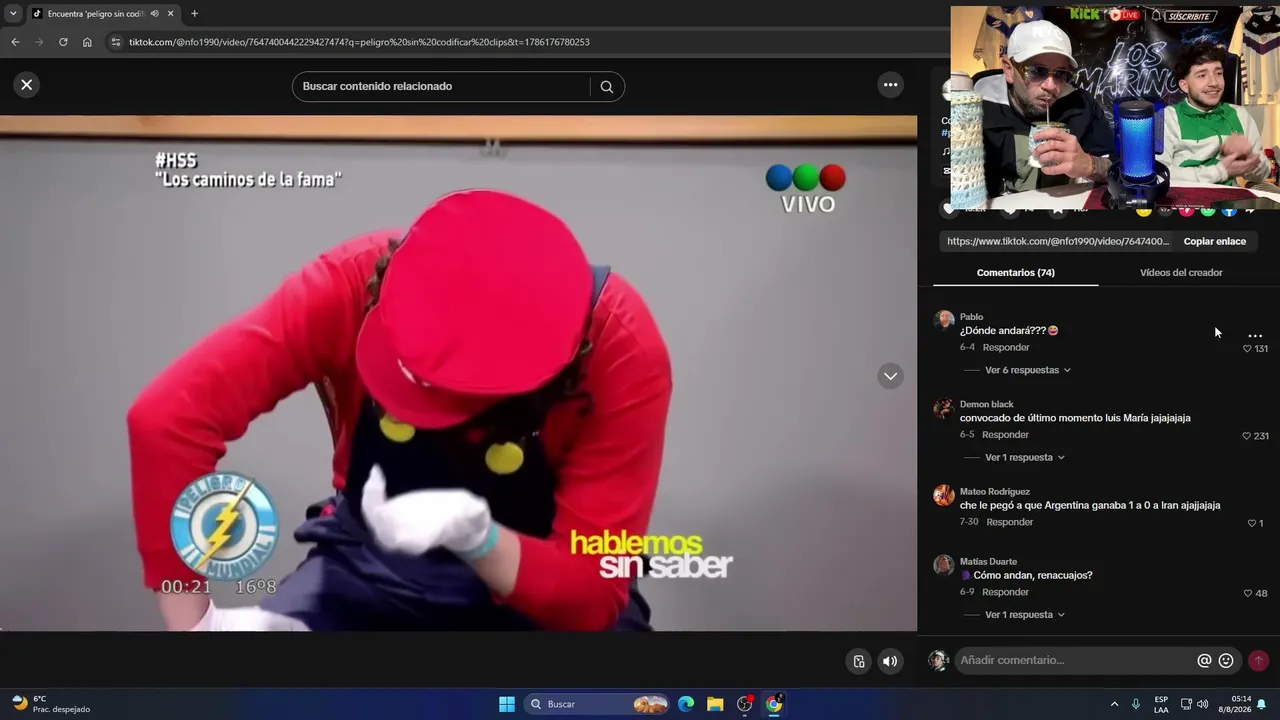Reply to Matías Duarte's comment
The image size is (1280, 720).
pyautogui.click(x=1005, y=592)
